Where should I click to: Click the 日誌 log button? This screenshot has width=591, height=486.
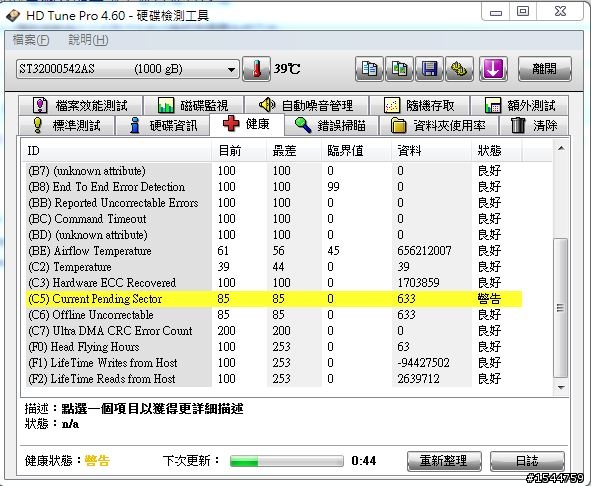tap(527, 461)
